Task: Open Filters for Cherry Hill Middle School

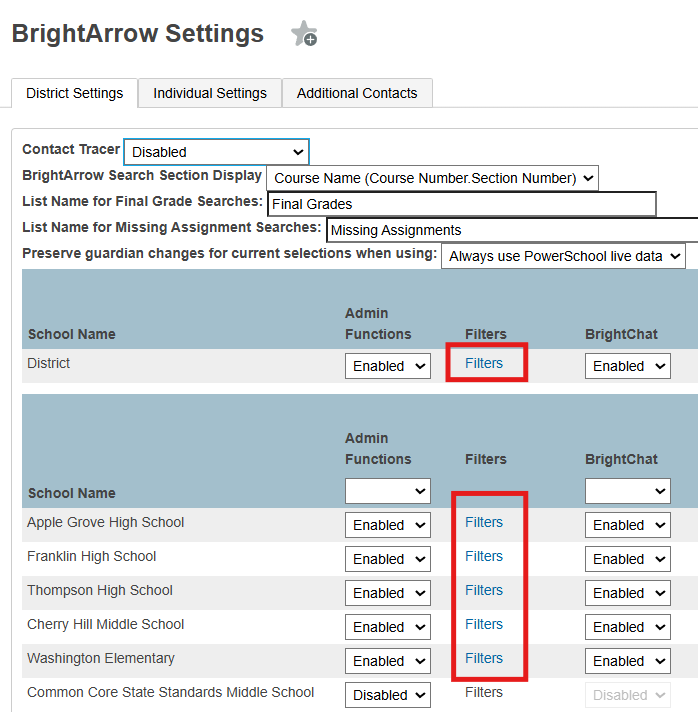Action: pos(484,624)
